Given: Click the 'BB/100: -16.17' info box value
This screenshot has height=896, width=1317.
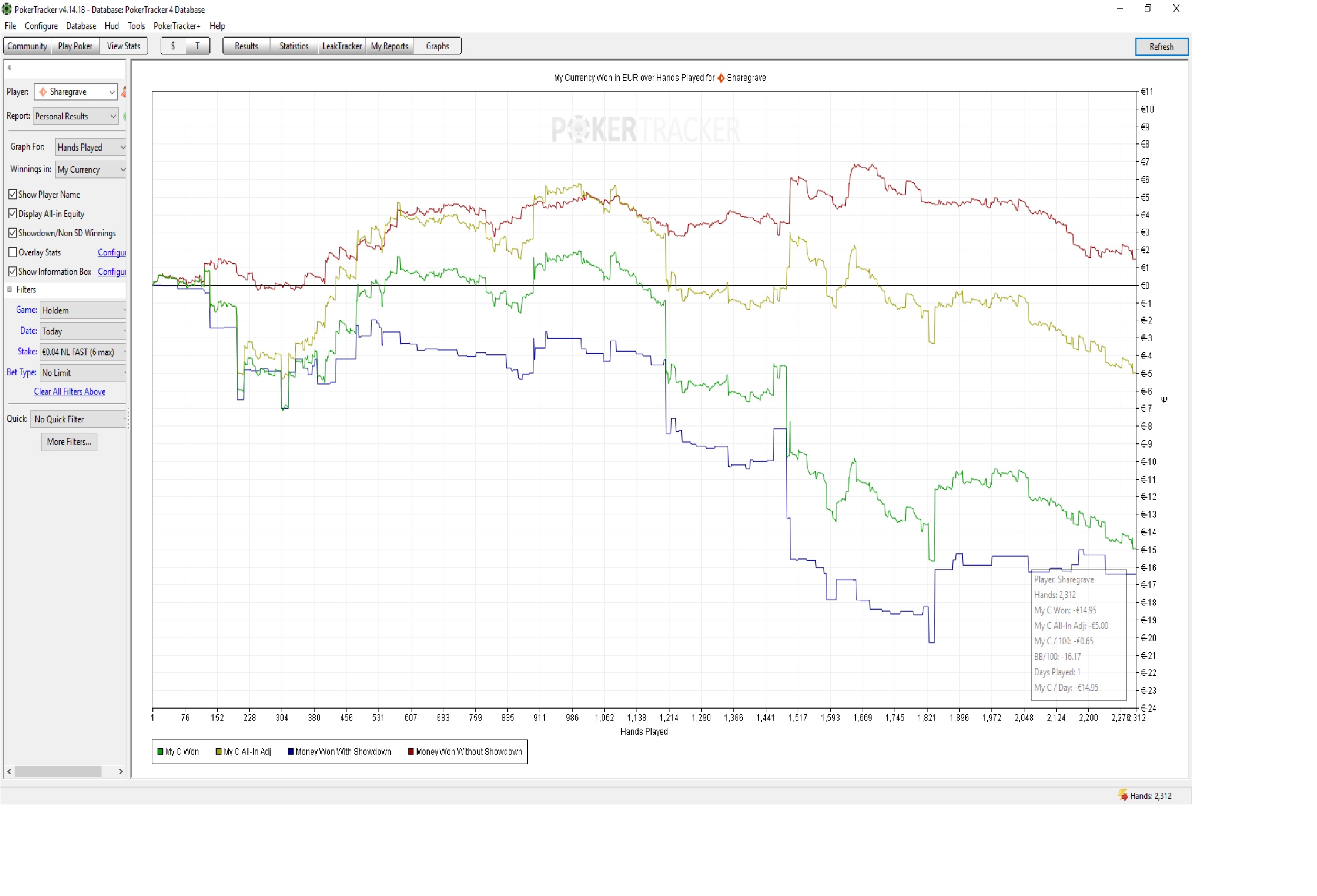Looking at the screenshot, I should pyautogui.click(x=1057, y=657).
